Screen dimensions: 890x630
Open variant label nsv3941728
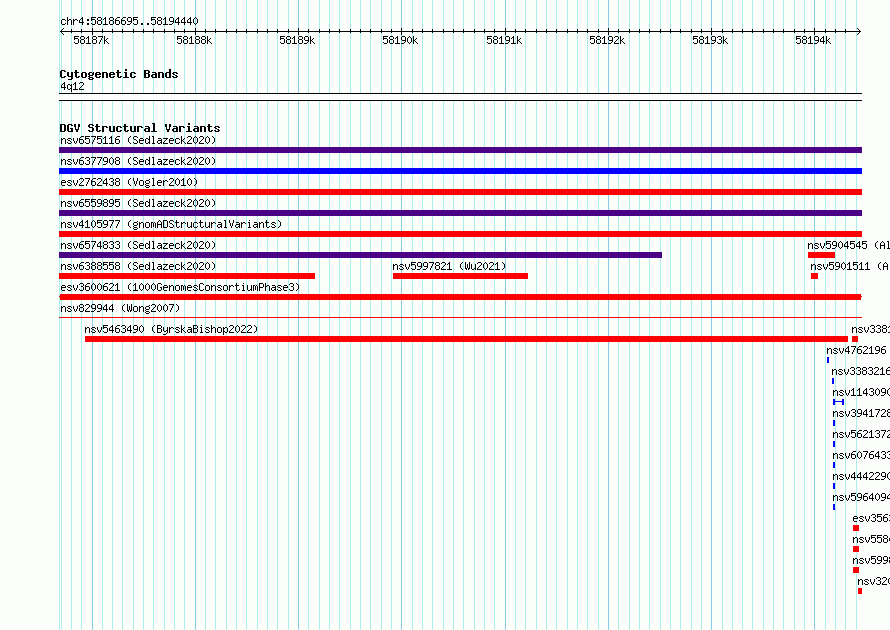[861, 413]
